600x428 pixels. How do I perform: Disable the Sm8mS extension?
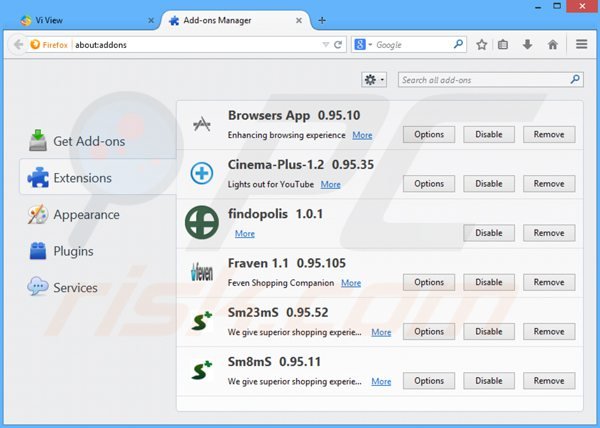489,381
